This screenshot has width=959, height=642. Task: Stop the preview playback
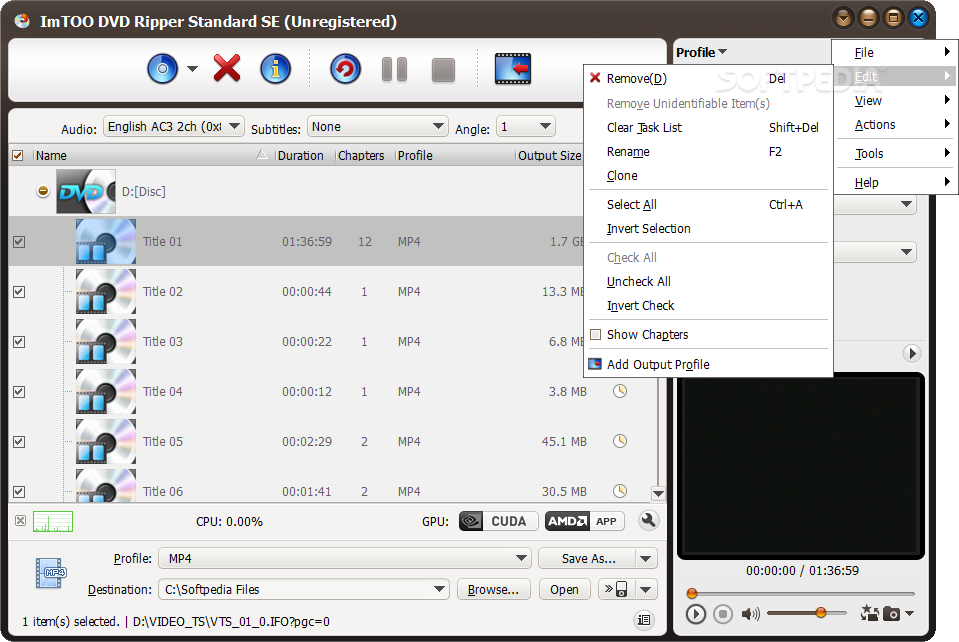[723, 613]
